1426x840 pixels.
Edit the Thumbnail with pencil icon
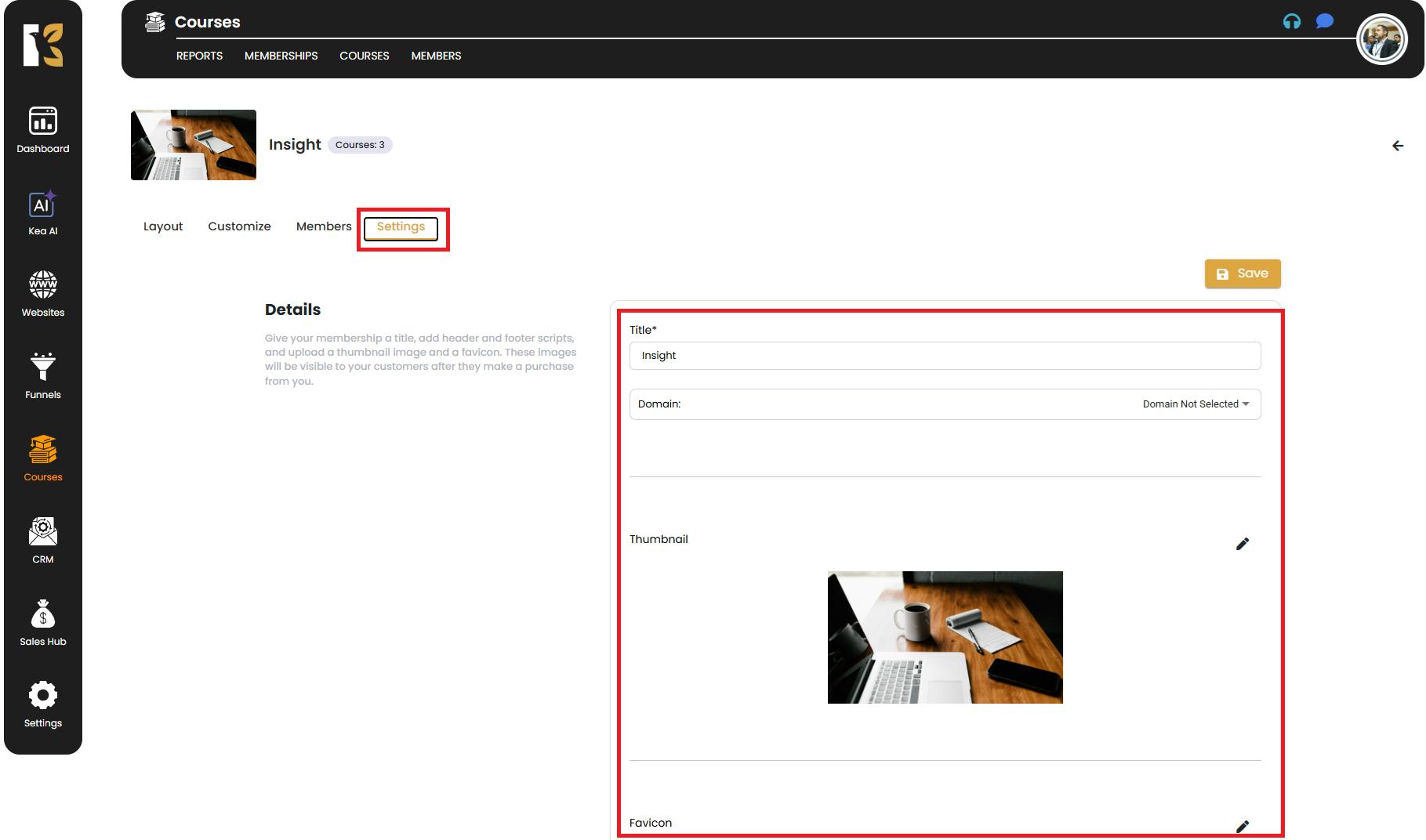[x=1242, y=544]
